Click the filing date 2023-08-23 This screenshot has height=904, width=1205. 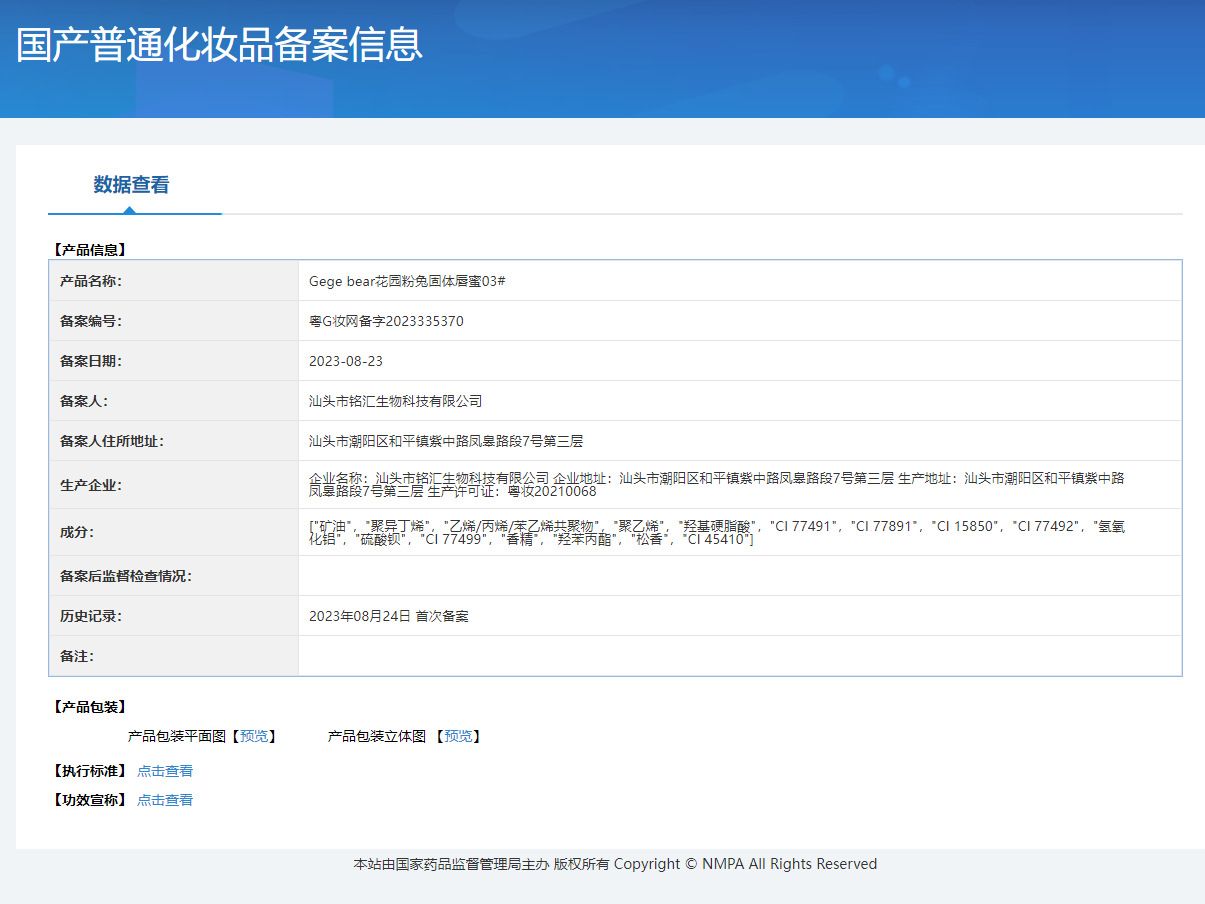[x=346, y=361]
